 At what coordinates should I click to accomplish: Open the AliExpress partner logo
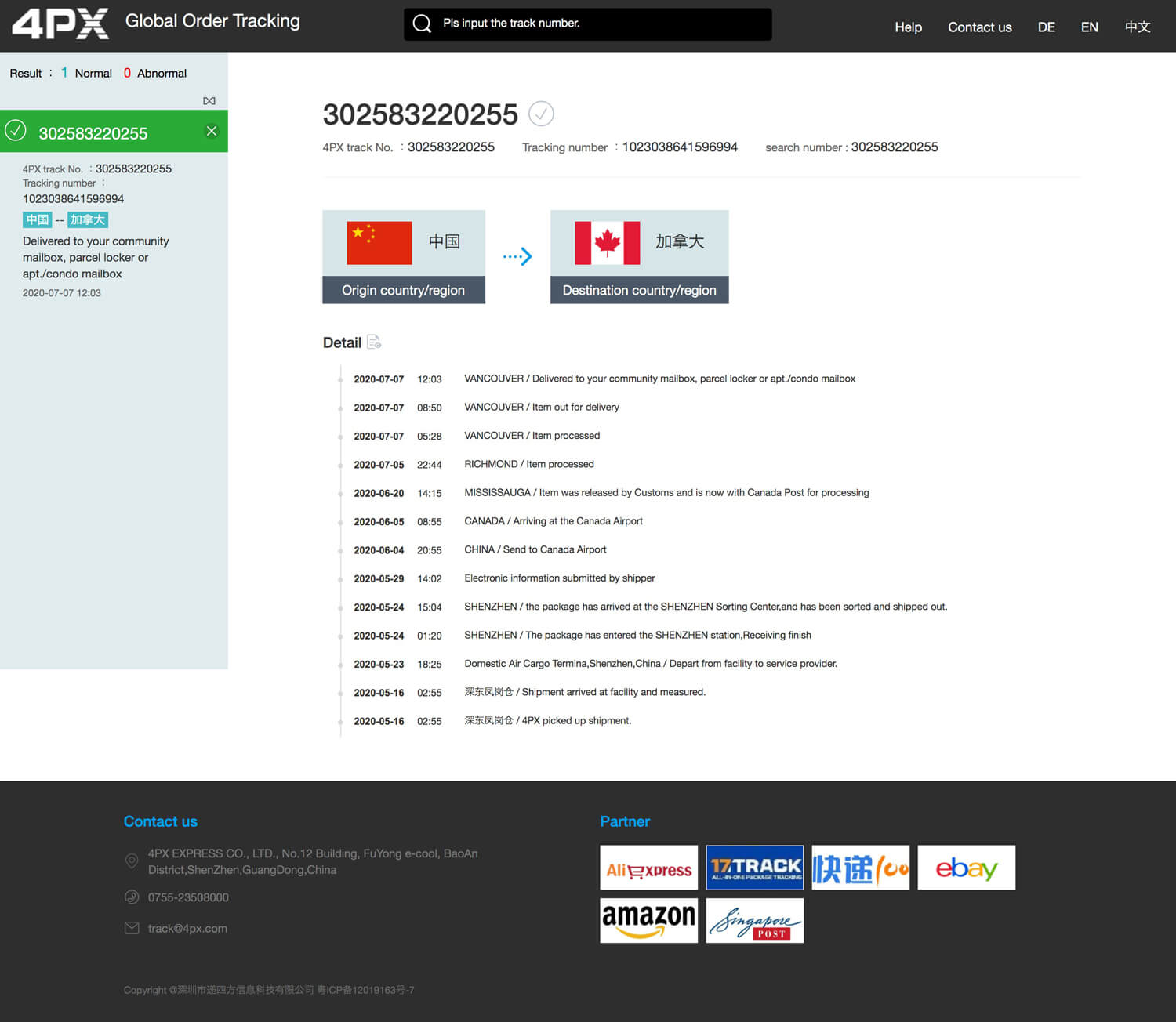[x=649, y=868]
